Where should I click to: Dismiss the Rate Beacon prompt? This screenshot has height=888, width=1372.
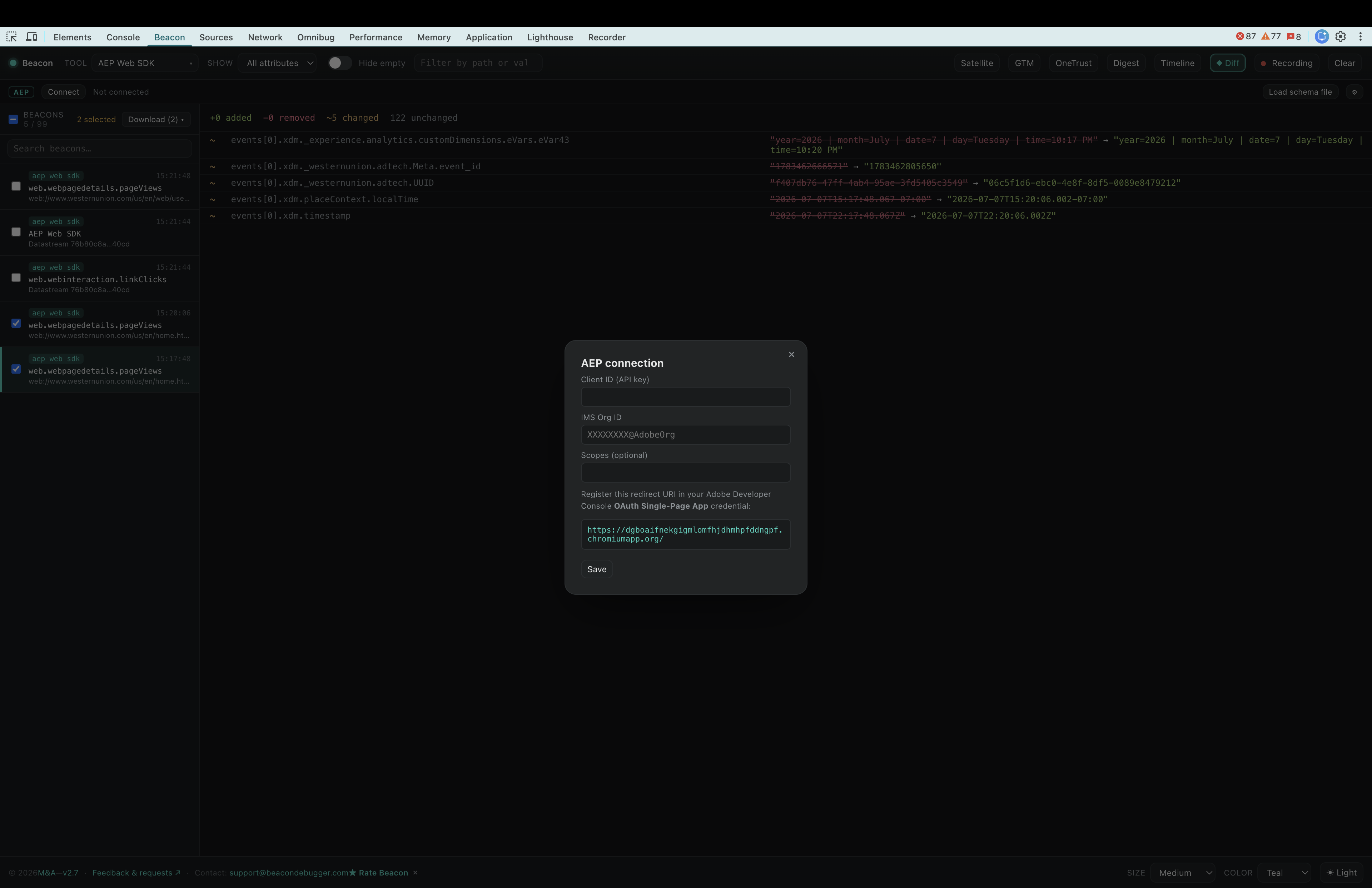(x=415, y=872)
